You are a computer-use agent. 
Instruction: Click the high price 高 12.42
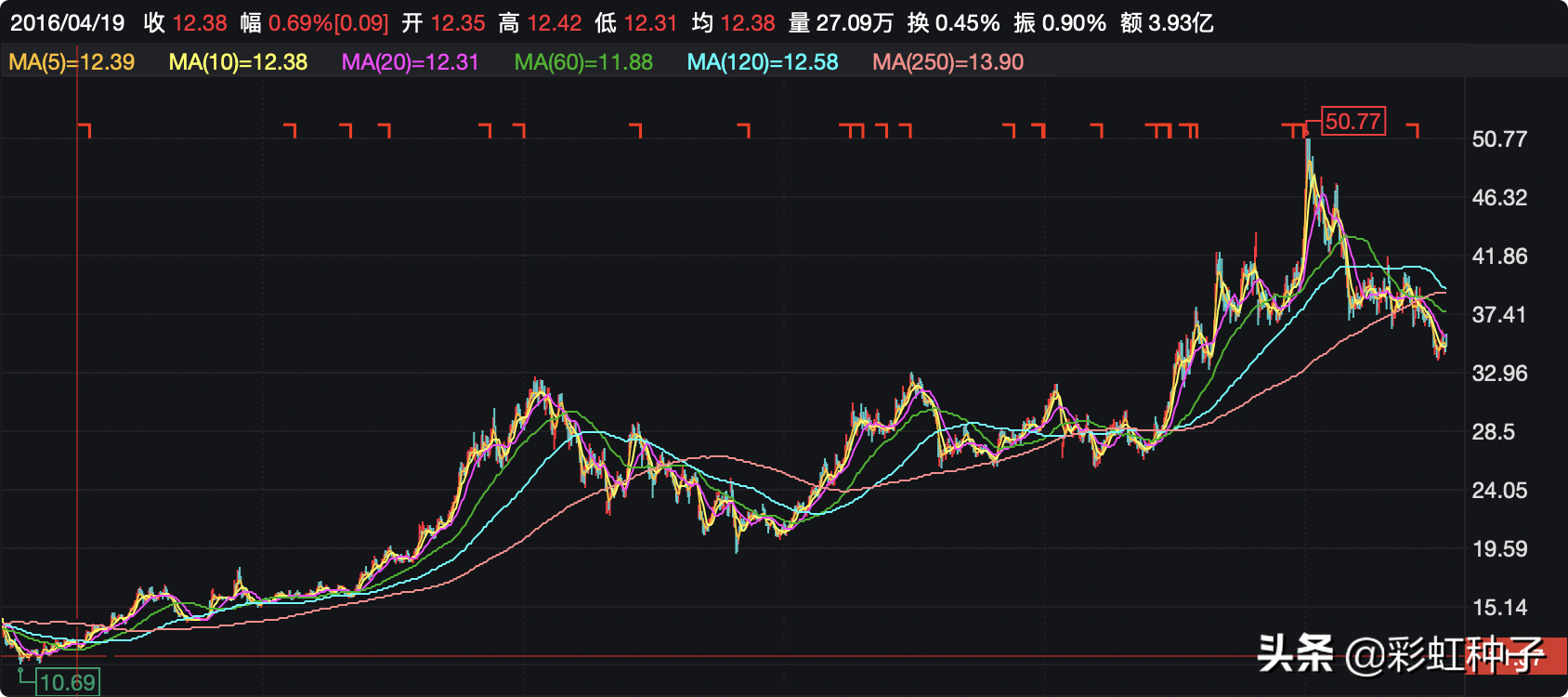click(x=541, y=23)
